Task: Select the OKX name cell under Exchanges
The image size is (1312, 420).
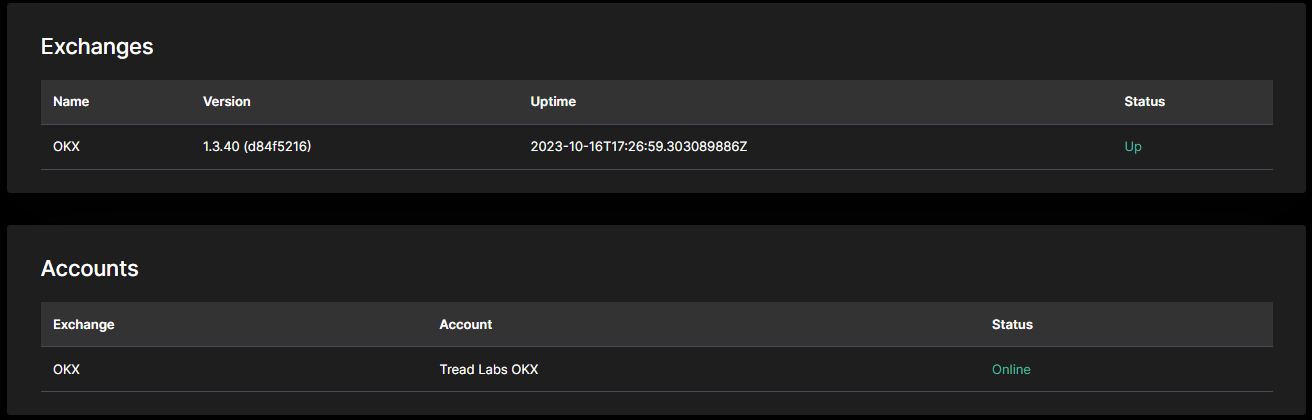Action: (x=66, y=147)
